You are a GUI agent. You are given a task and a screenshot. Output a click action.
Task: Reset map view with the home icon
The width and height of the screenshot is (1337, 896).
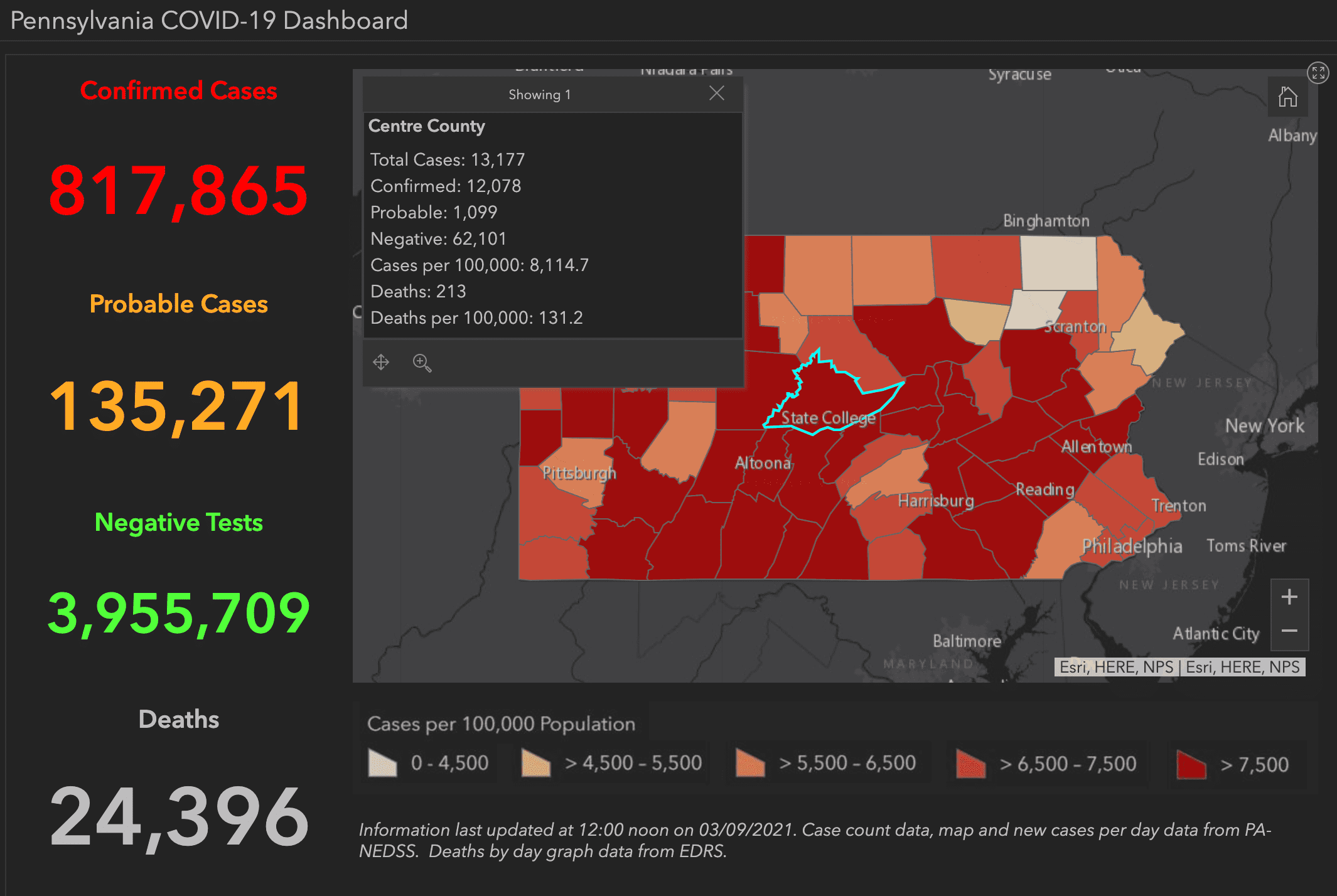pyautogui.click(x=1287, y=97)
